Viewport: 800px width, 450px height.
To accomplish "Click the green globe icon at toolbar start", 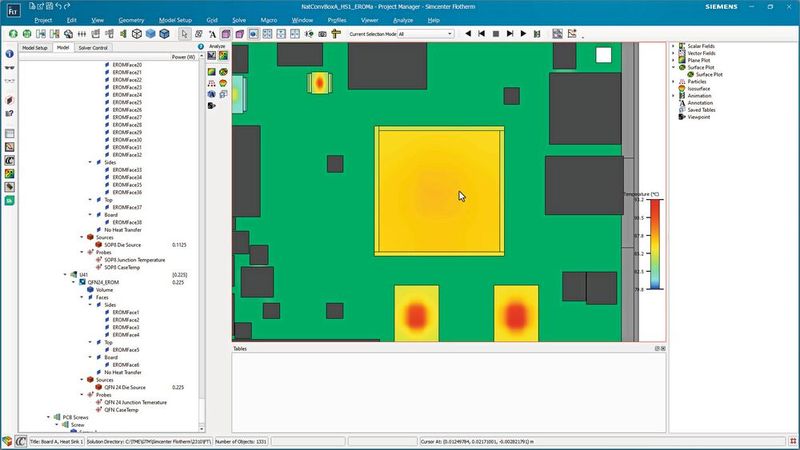I will (13, 34).
